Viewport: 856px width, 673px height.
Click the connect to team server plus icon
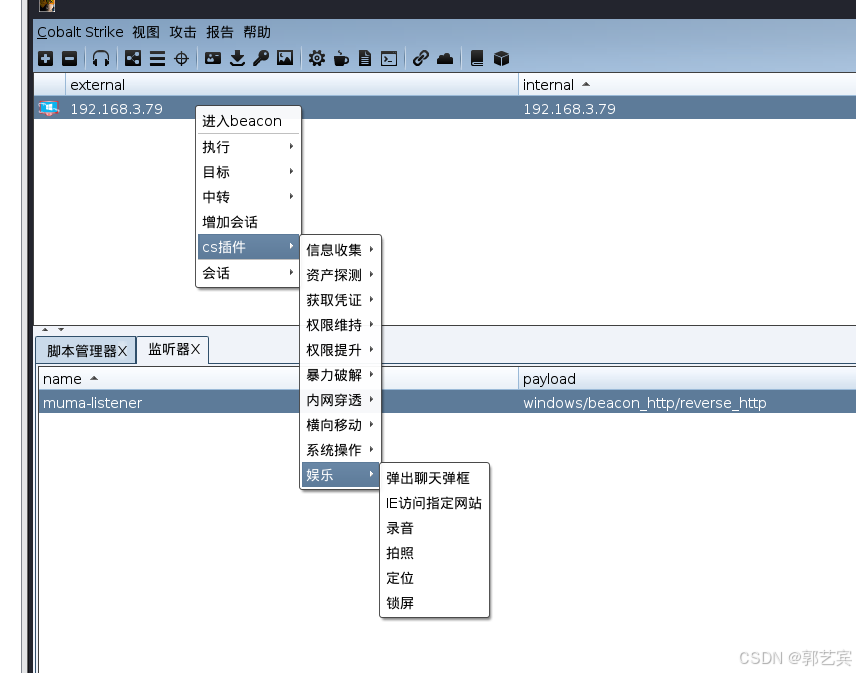pos(46,58)
